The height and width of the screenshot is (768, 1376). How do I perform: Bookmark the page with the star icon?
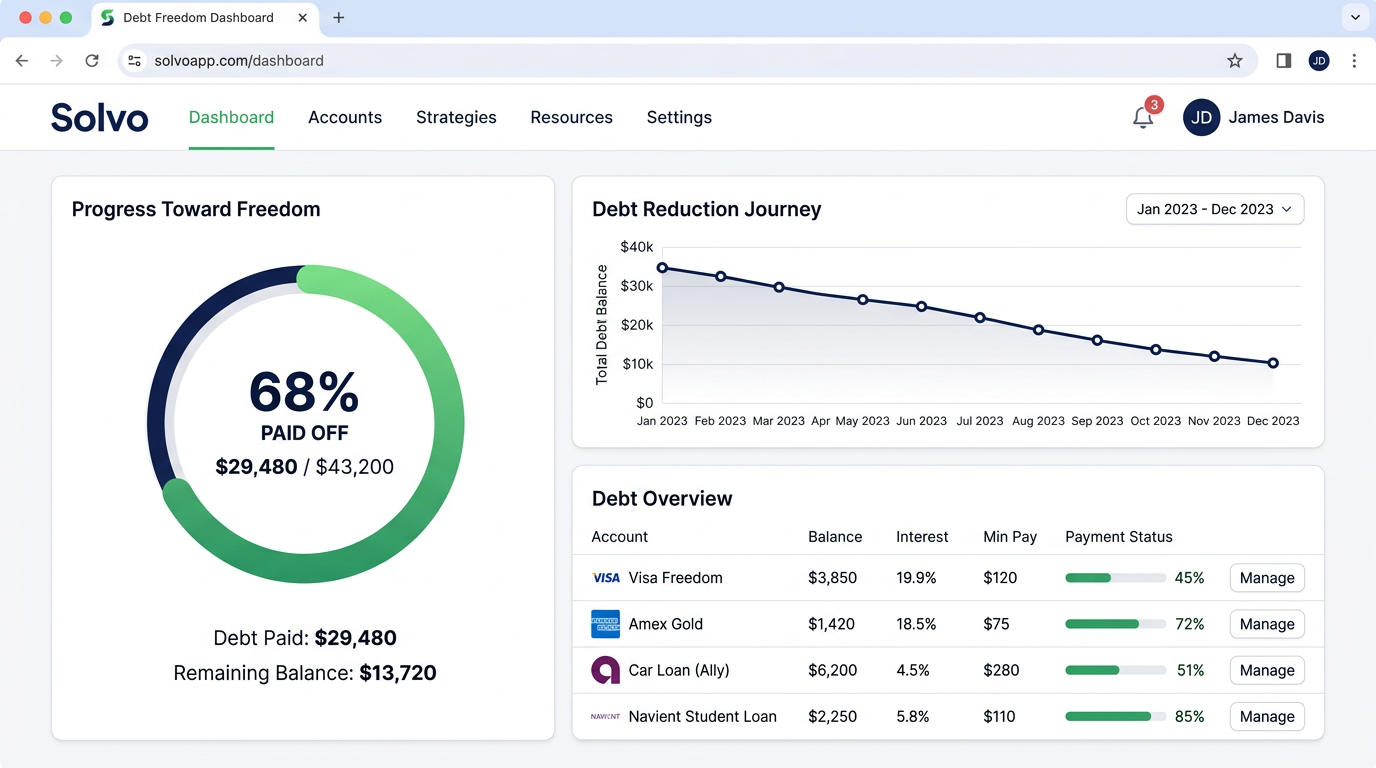[1235, 60]
